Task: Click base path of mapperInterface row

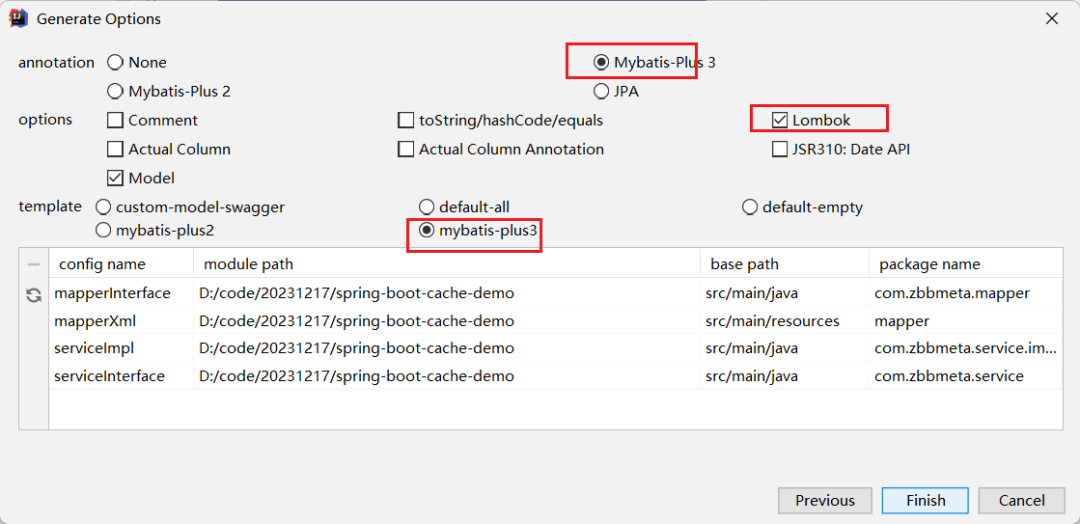Action: [x=785, y=293]
